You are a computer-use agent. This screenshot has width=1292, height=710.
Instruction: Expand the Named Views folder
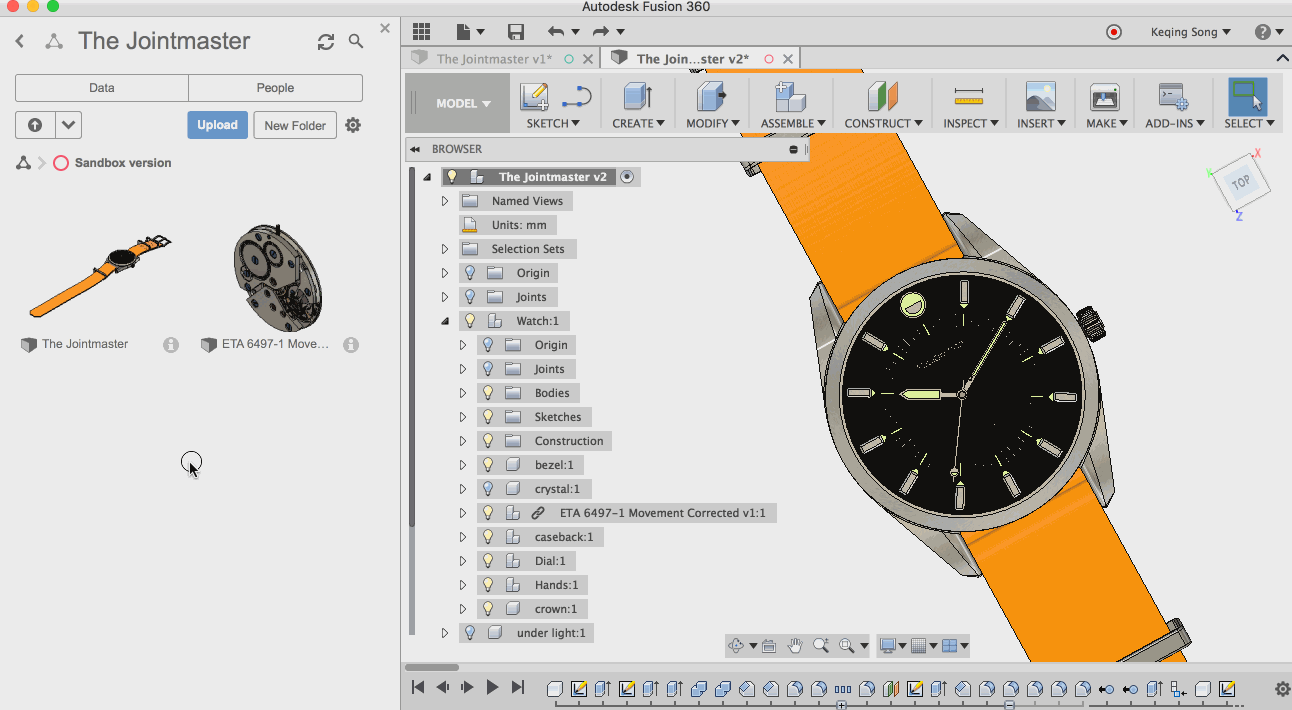(445, 201)
